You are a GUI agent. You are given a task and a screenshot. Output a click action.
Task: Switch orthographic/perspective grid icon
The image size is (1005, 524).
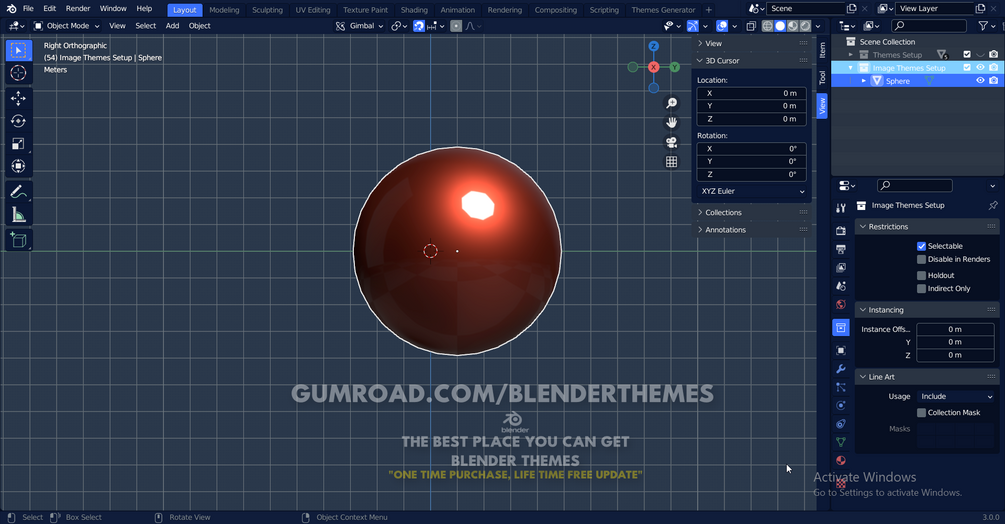pos(671,162)
